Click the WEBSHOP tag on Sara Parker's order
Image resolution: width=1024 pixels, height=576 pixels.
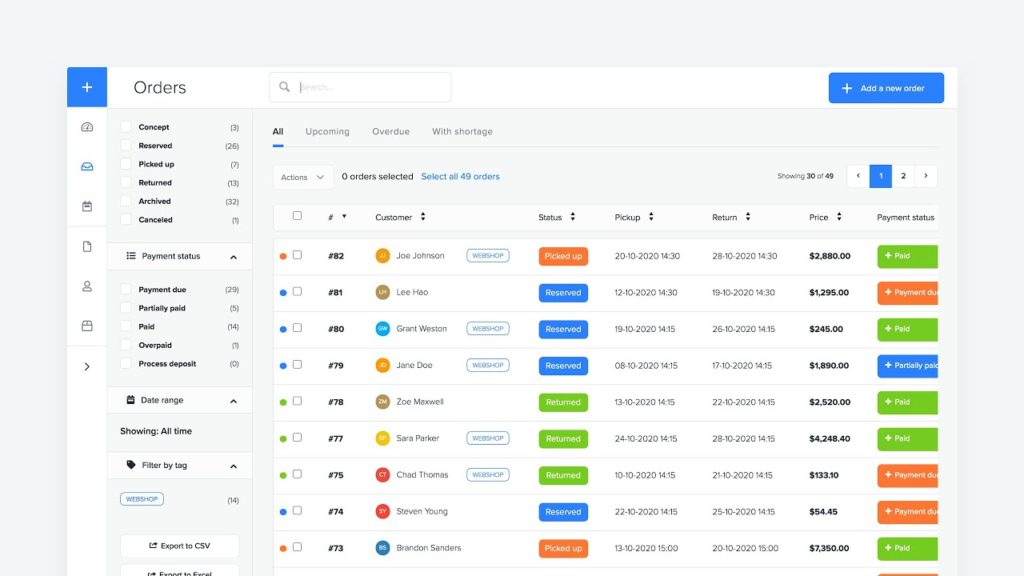click(x=488, y=439)
